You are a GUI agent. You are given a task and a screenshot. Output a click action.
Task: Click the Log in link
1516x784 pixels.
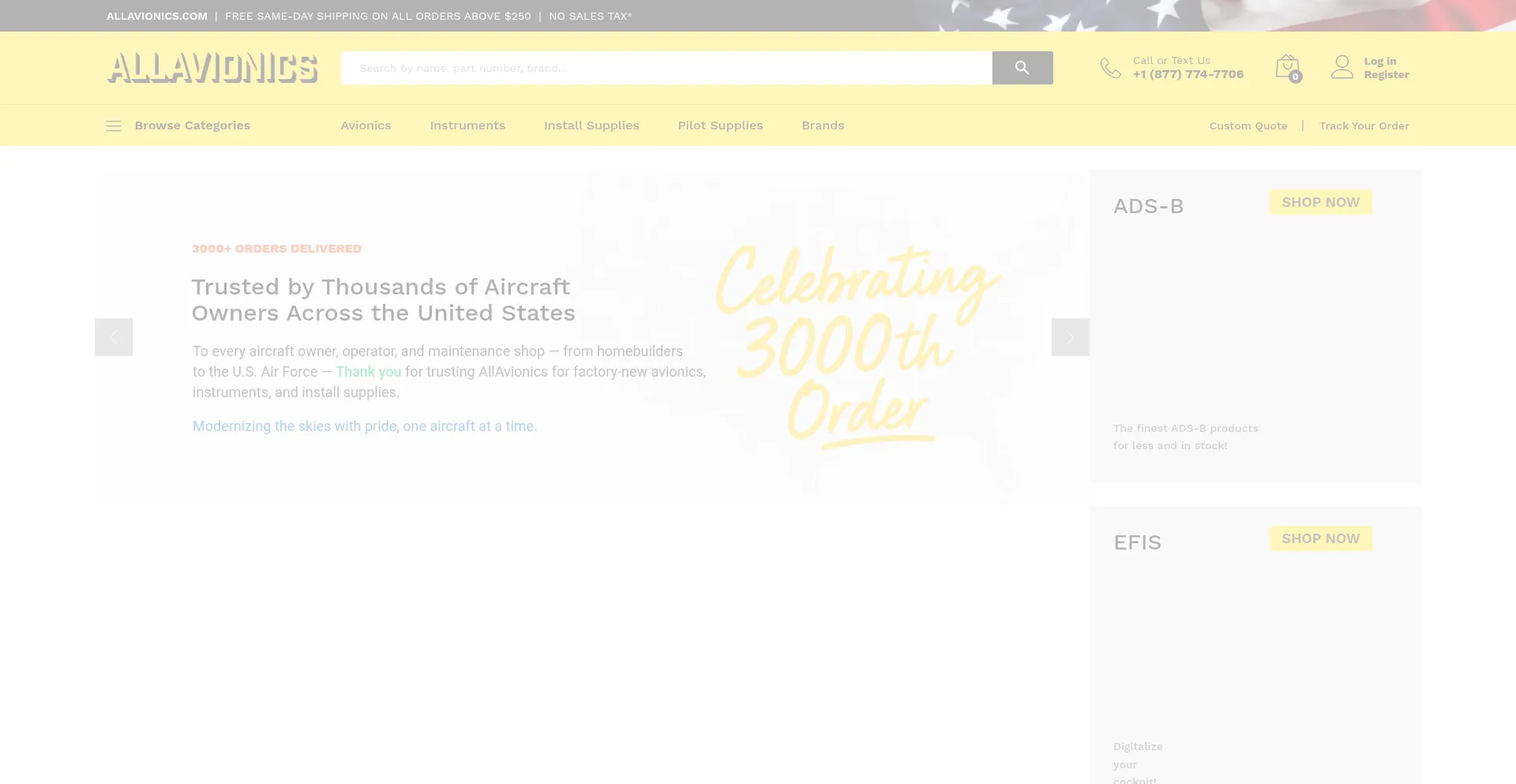point(1379,61)
